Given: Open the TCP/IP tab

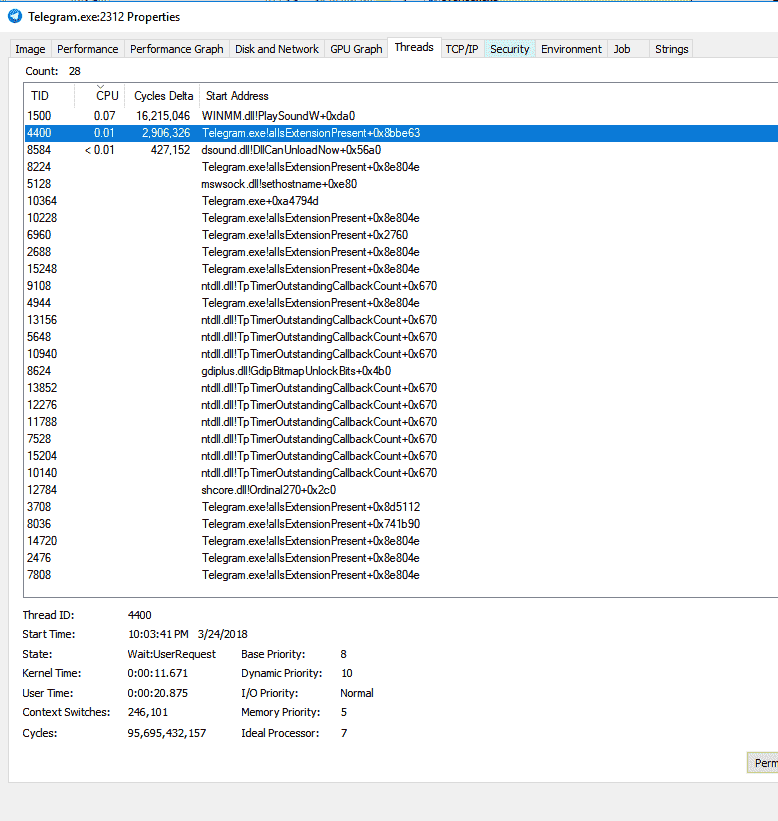Looking at the screenshot, I should 462,49.
